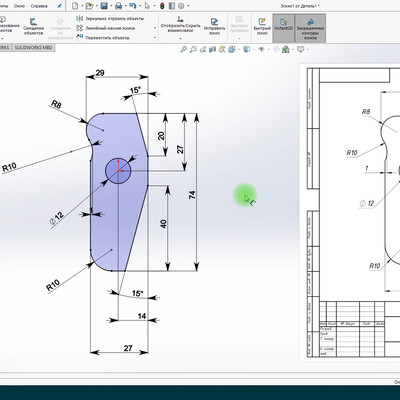Image resolution: width=400 pixels, height=400 pixels.
Task: Click the Previous View icon
Action: click(x=203, y=50)
